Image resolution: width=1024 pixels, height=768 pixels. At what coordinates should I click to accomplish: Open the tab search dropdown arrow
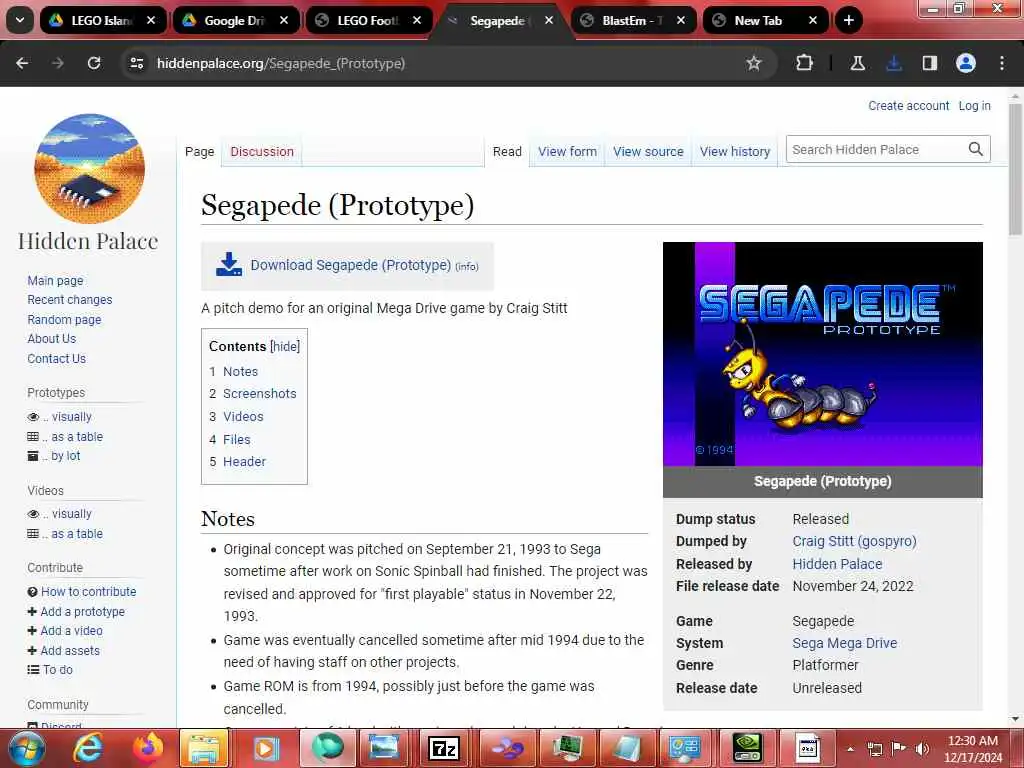pos(20,20)
